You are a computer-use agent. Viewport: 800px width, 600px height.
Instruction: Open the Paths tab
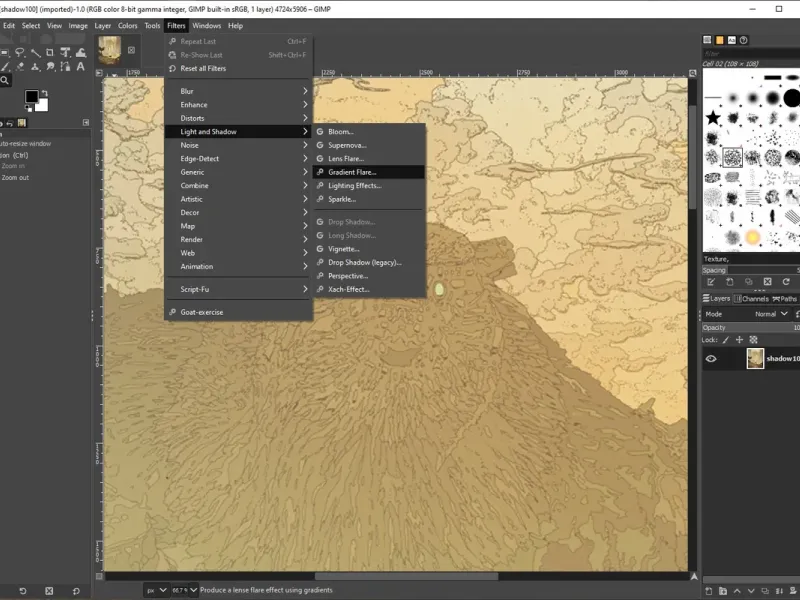pos(786,299)
